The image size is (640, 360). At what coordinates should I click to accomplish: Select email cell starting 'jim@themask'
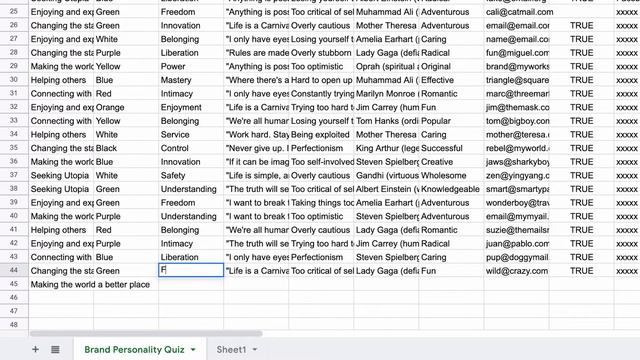[517, 107]
